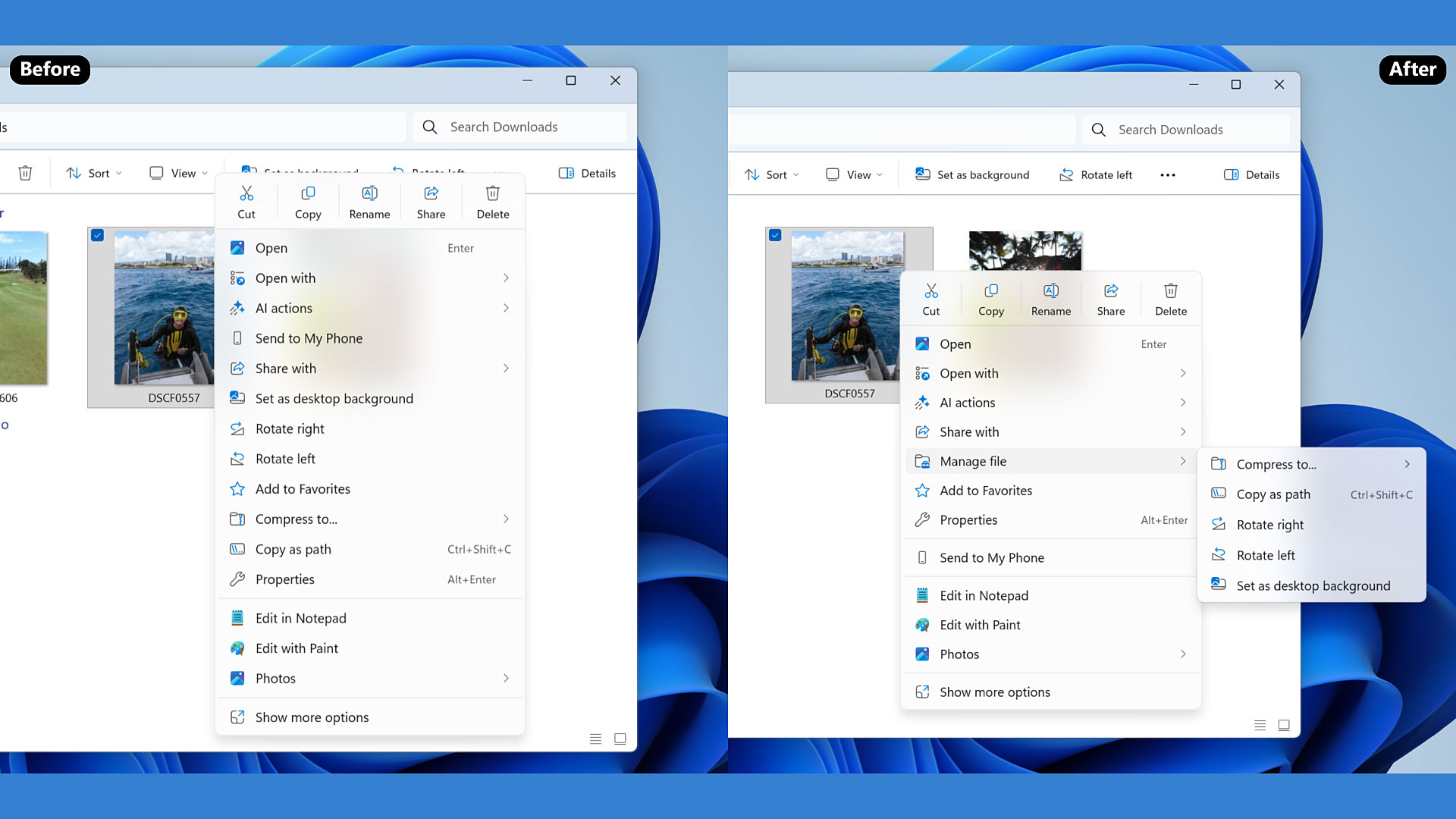Click the Share icon in the Before context menu
The width and height of the screenshot is (1456, 819).
pos(431,194)
